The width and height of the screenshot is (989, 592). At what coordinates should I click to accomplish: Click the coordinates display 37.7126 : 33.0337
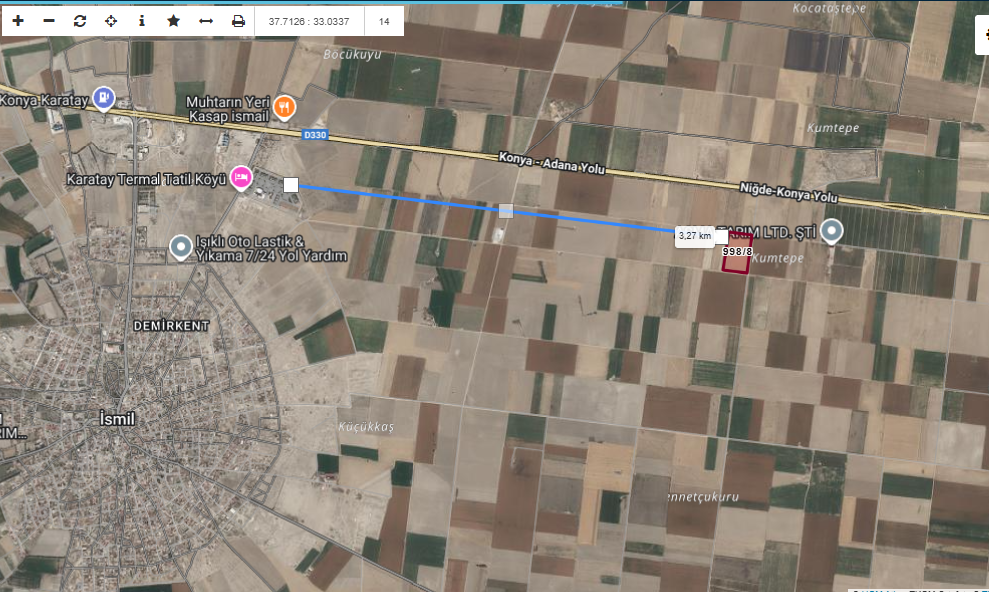309,21
